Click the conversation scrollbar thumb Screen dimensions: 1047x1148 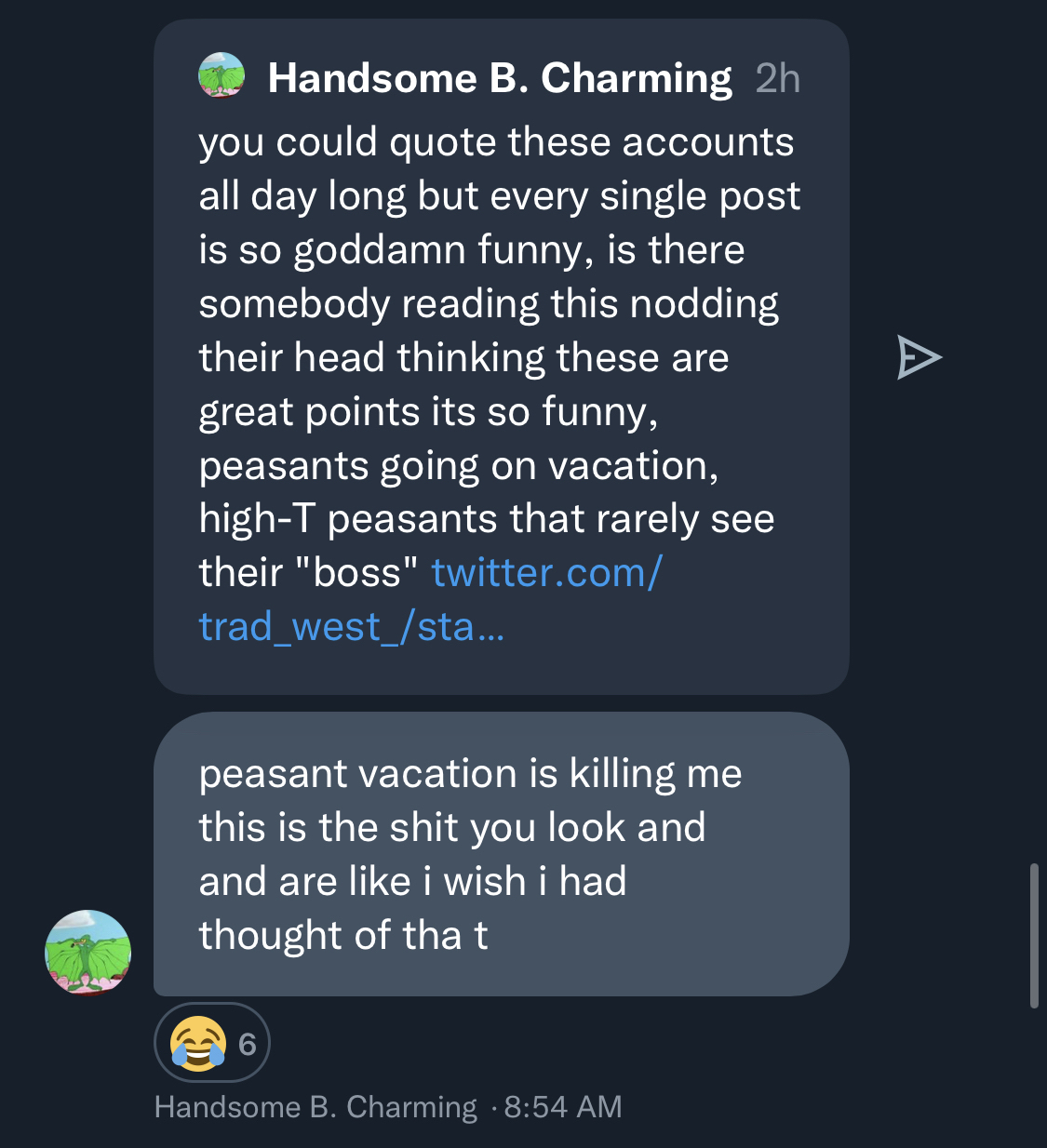[x=1034, y=935]
